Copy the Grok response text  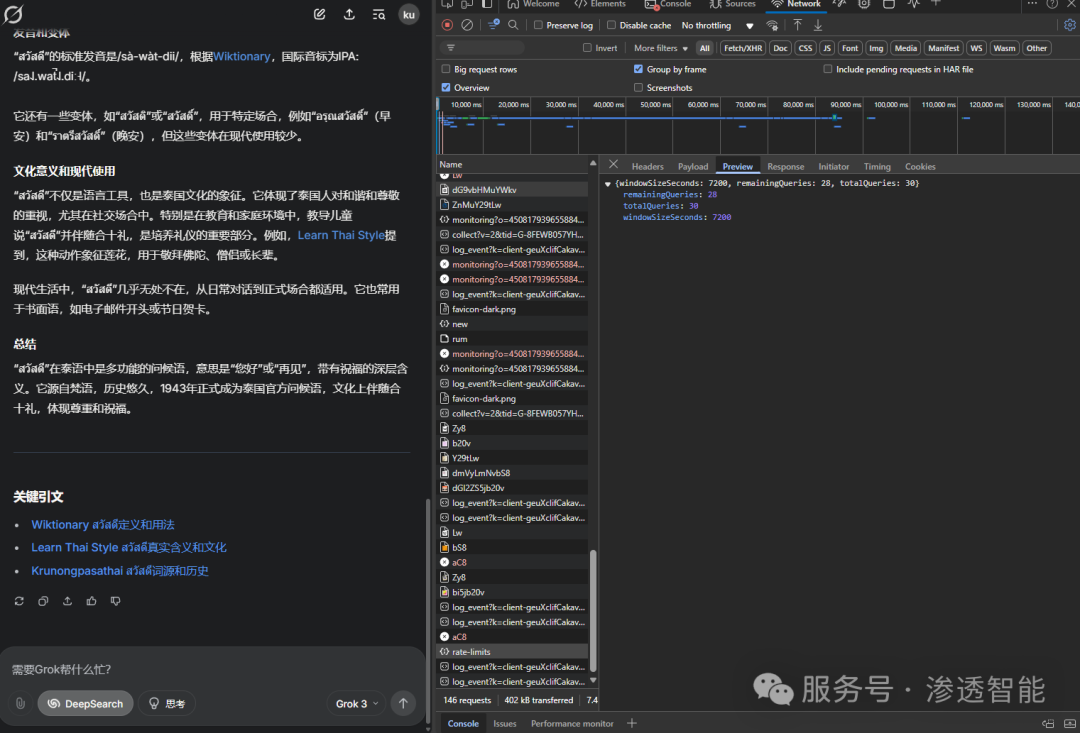point(43,601)
